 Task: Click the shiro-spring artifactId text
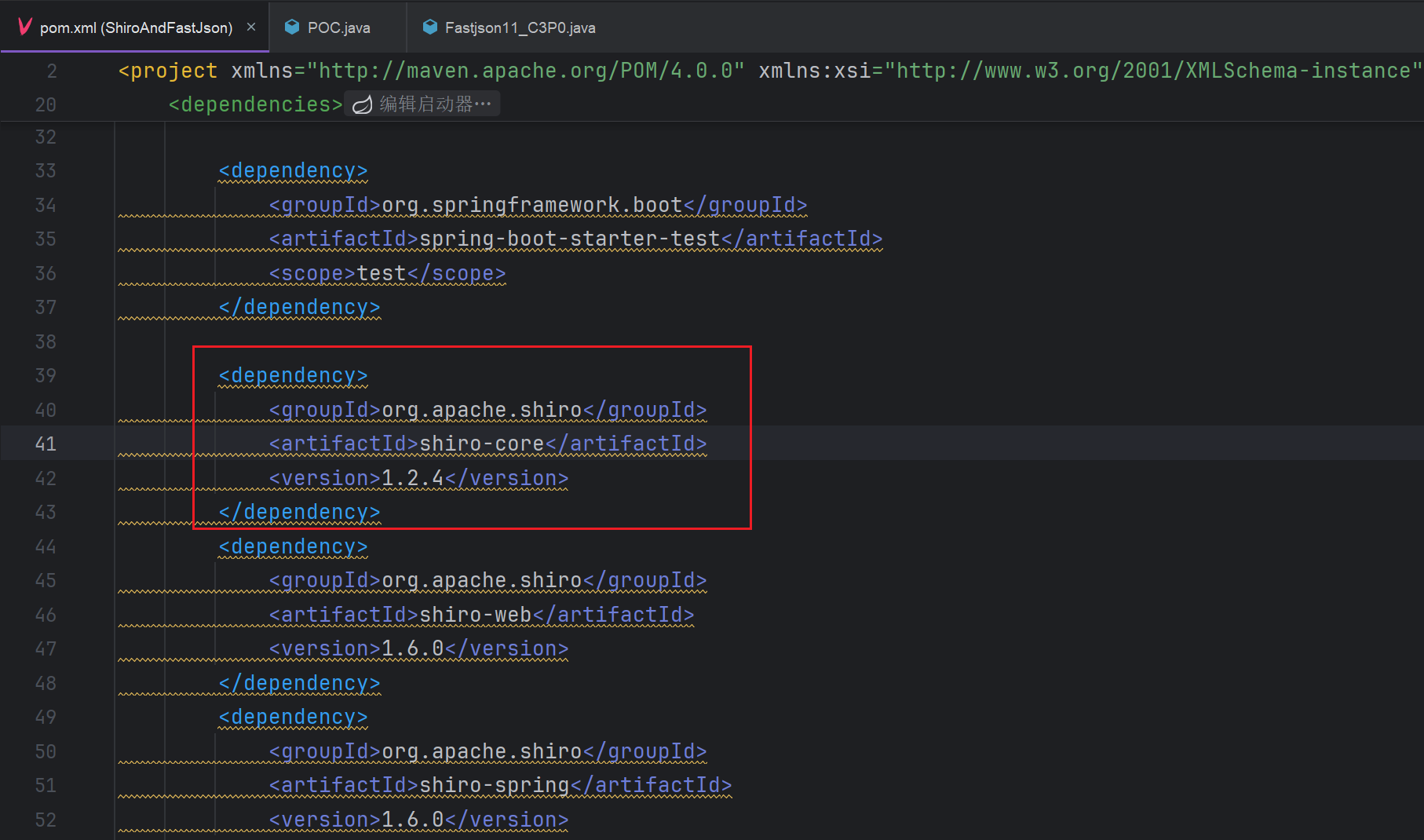pyautogui.click(x=494, y=786)
